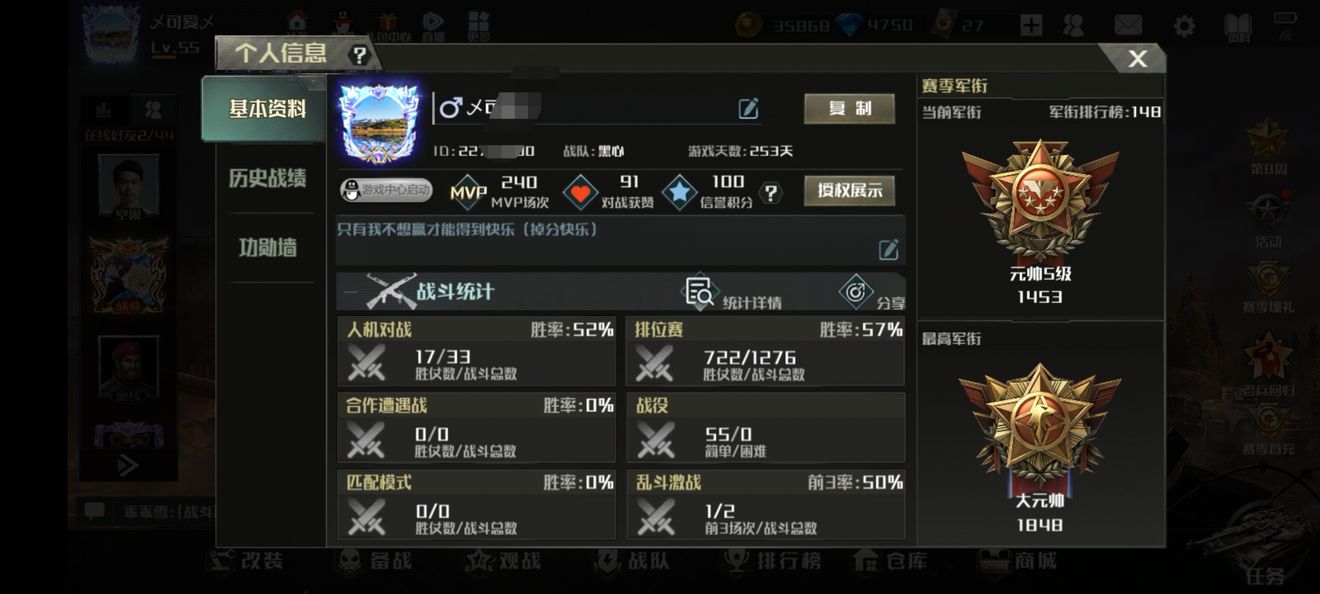Click the 复制 copy button
Image resolution: width=1320 pixels, height=594 pixels.
pyautogui.click(x=849, y=109)
